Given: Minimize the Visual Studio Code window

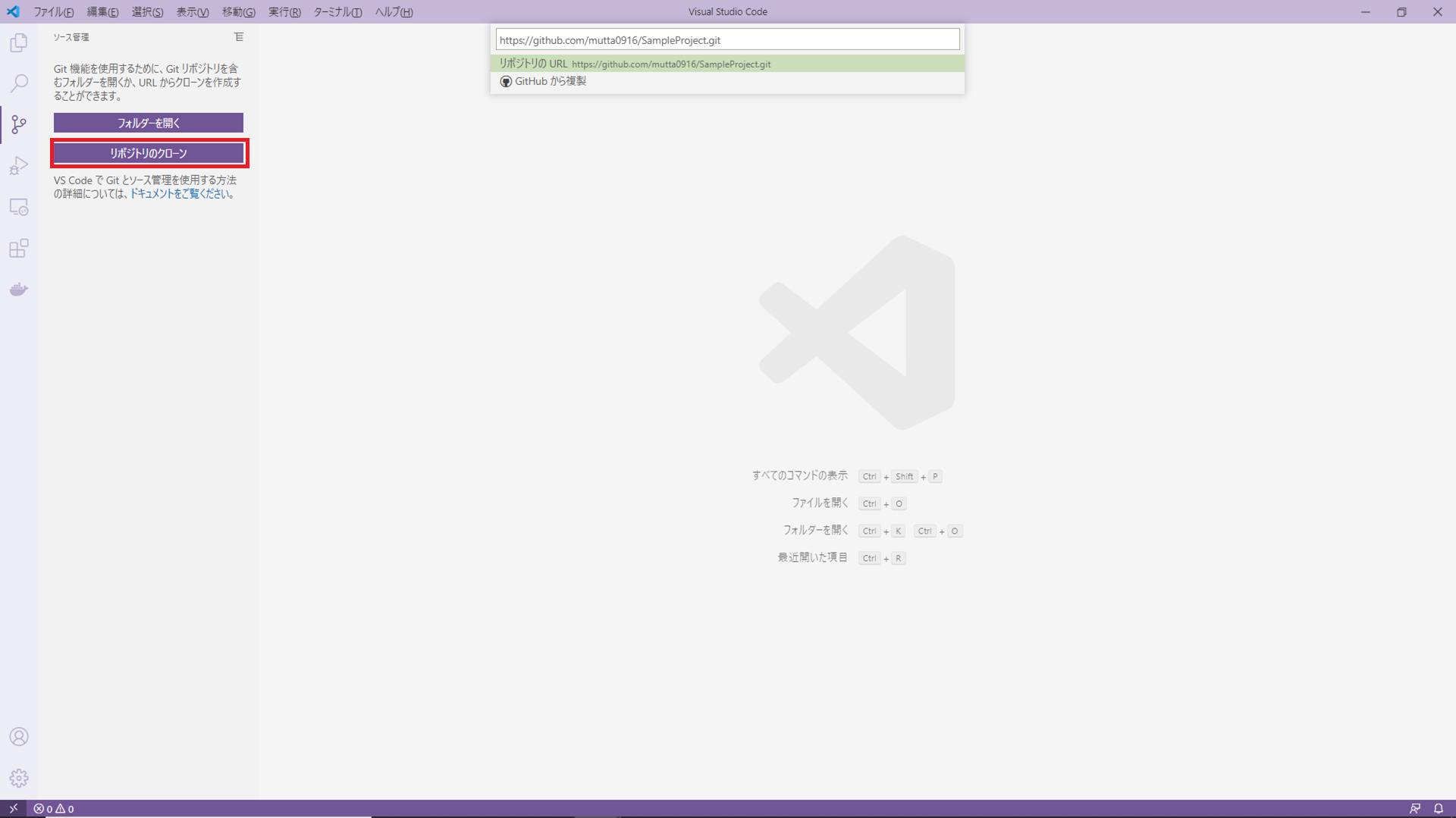Looking at the screenshot, I should coord(1365,11).
